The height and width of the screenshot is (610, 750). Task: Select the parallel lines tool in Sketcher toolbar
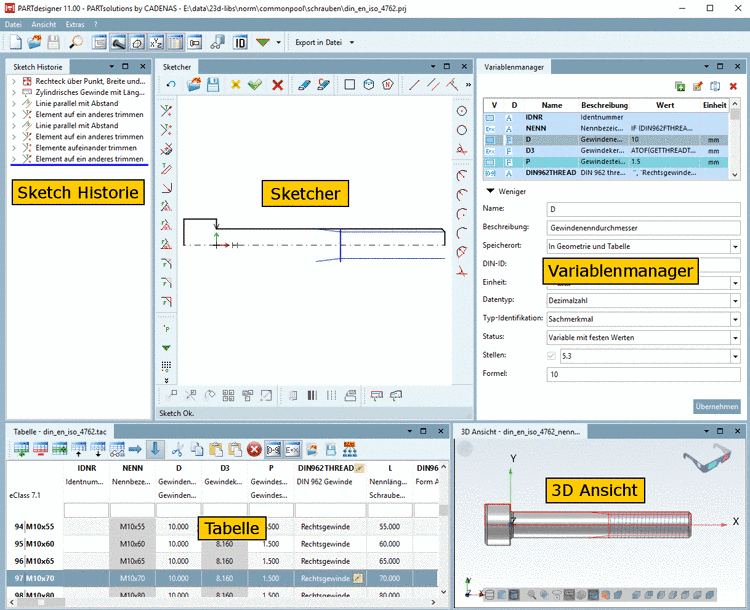(433, 85)
